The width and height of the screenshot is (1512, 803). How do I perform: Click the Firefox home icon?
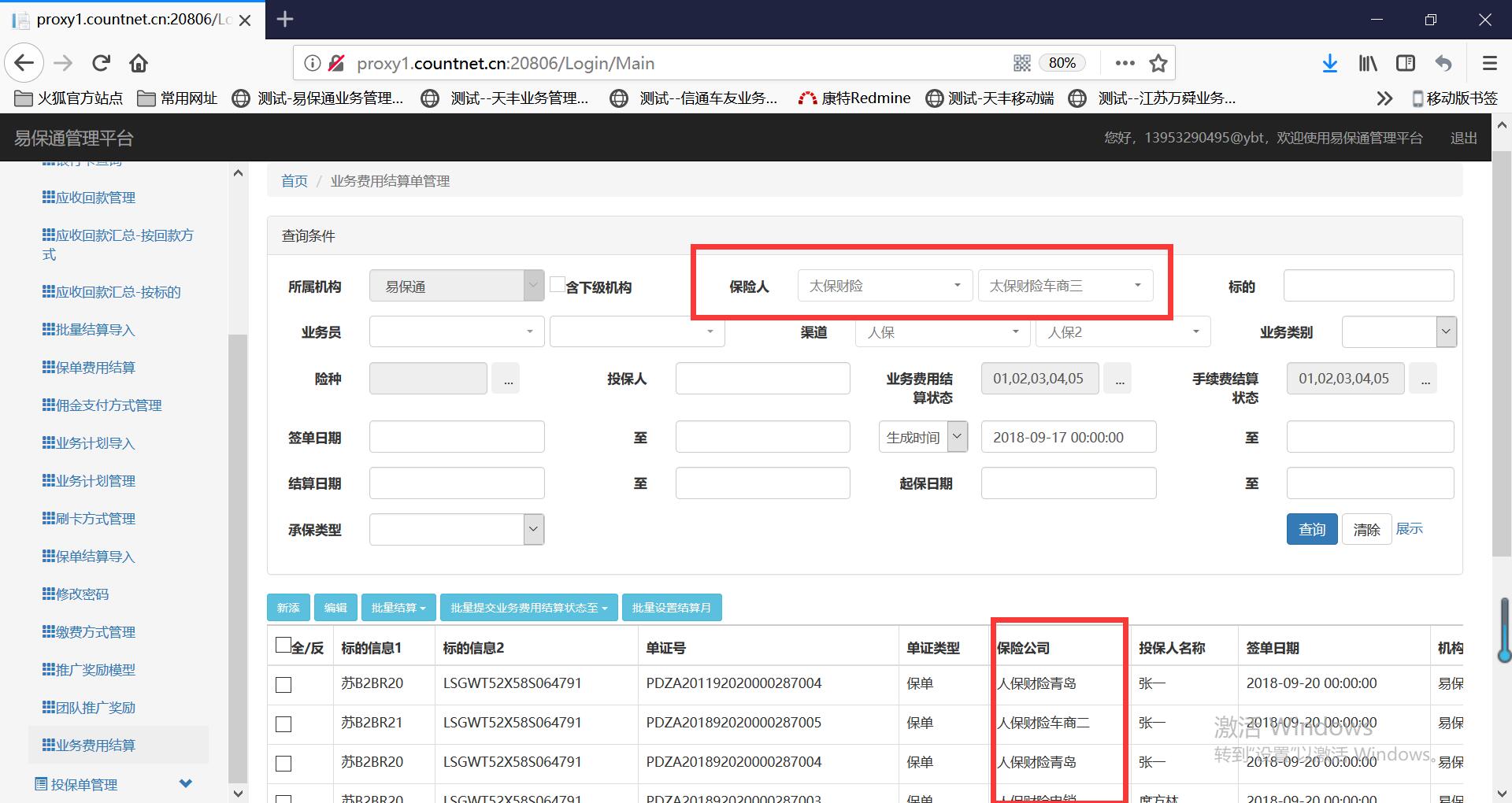point(139,63)
